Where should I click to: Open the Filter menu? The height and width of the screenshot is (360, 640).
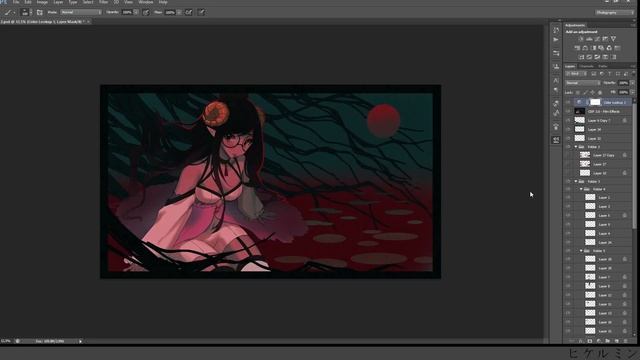click(104, 2)
